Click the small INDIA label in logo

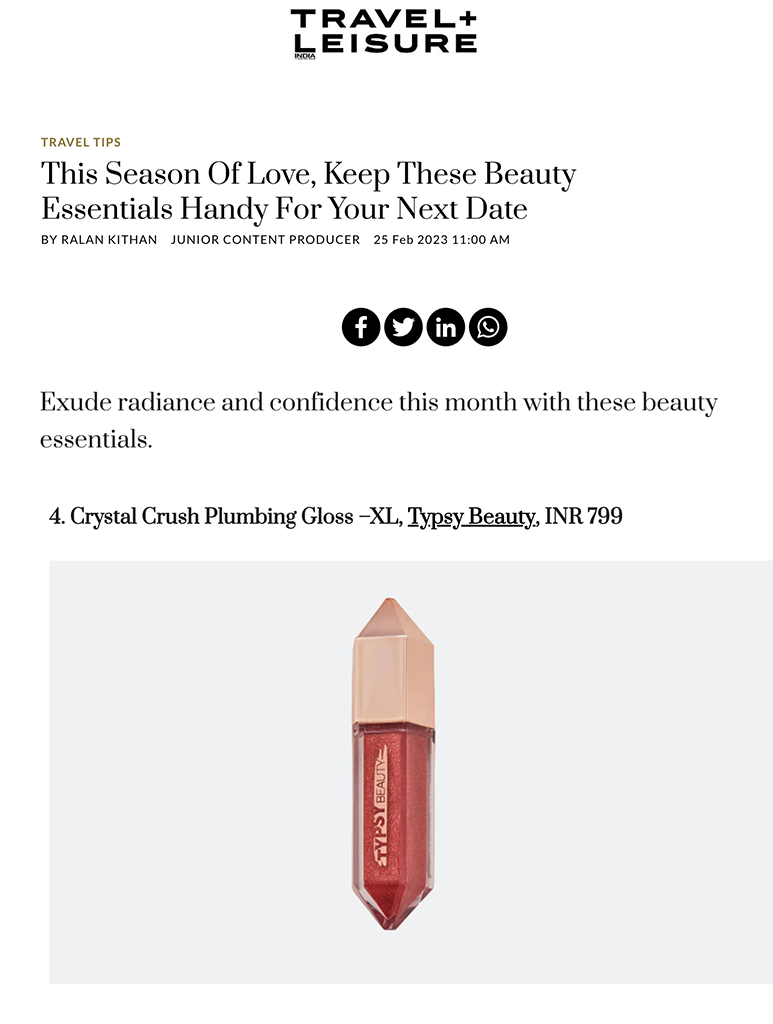pyautogui.click(x=303, y=55)
